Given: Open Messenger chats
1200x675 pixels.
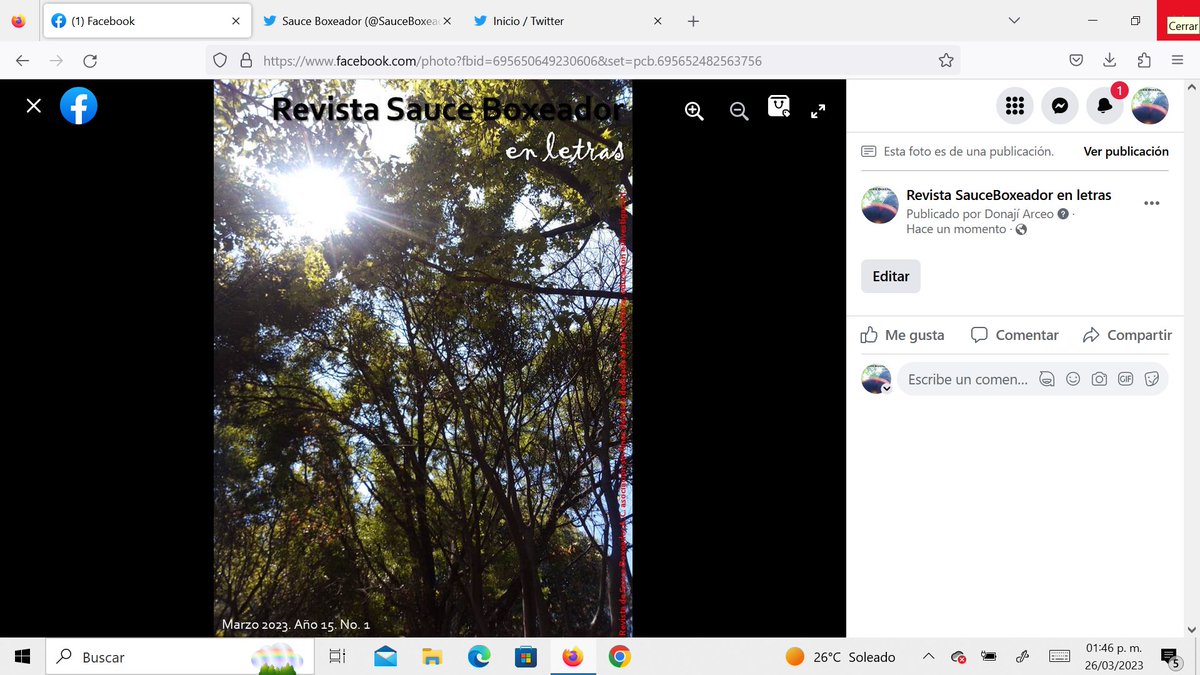Looking at the screenshot, I should [x=1060, y=106].
